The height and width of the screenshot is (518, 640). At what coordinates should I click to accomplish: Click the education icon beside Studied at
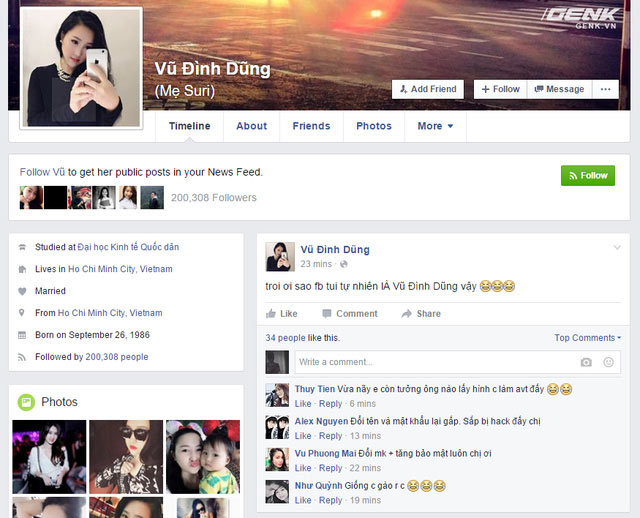pos(22,247)
